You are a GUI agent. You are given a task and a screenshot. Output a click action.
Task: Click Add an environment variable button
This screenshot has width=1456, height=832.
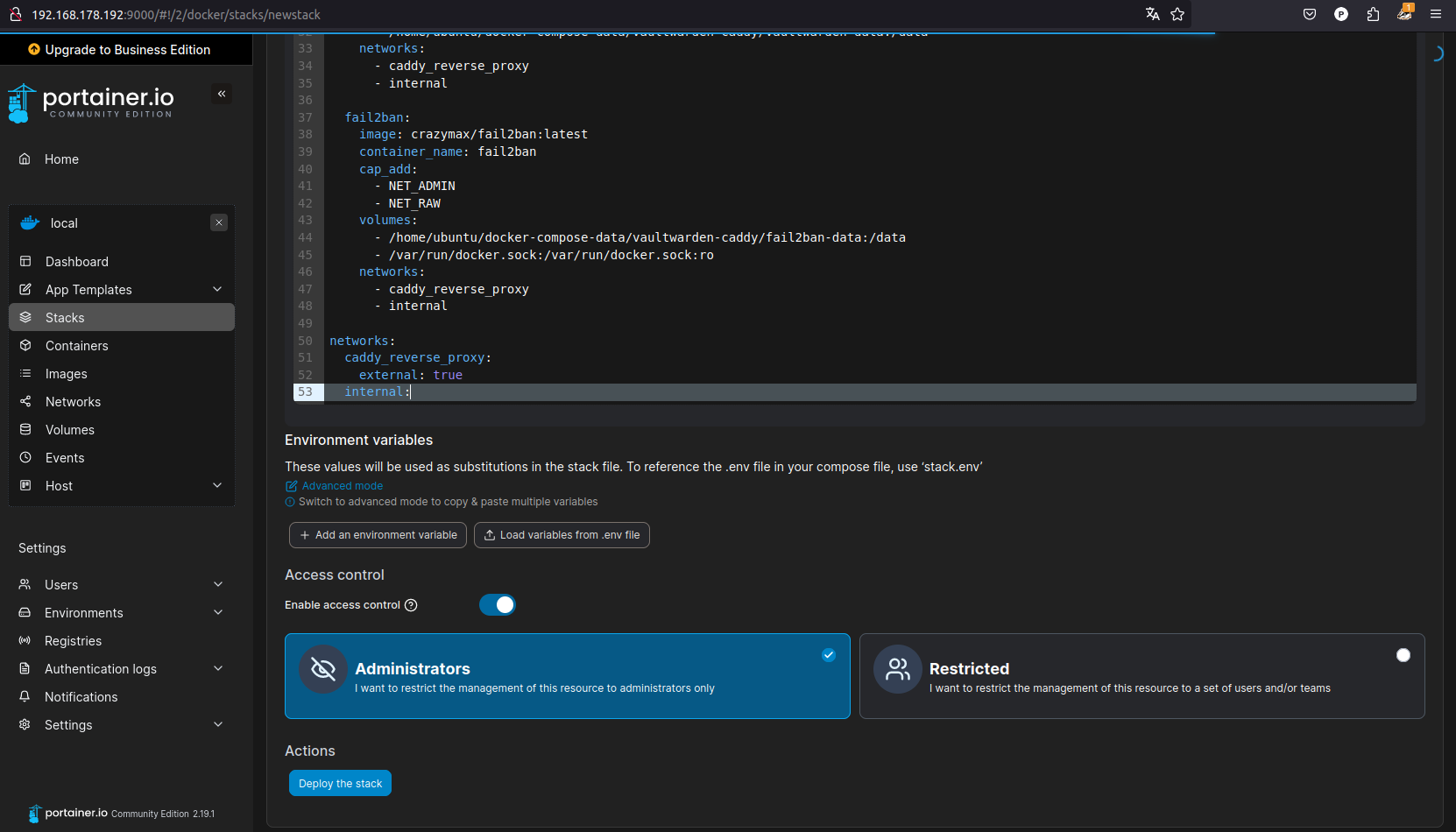tap(378, 535)
